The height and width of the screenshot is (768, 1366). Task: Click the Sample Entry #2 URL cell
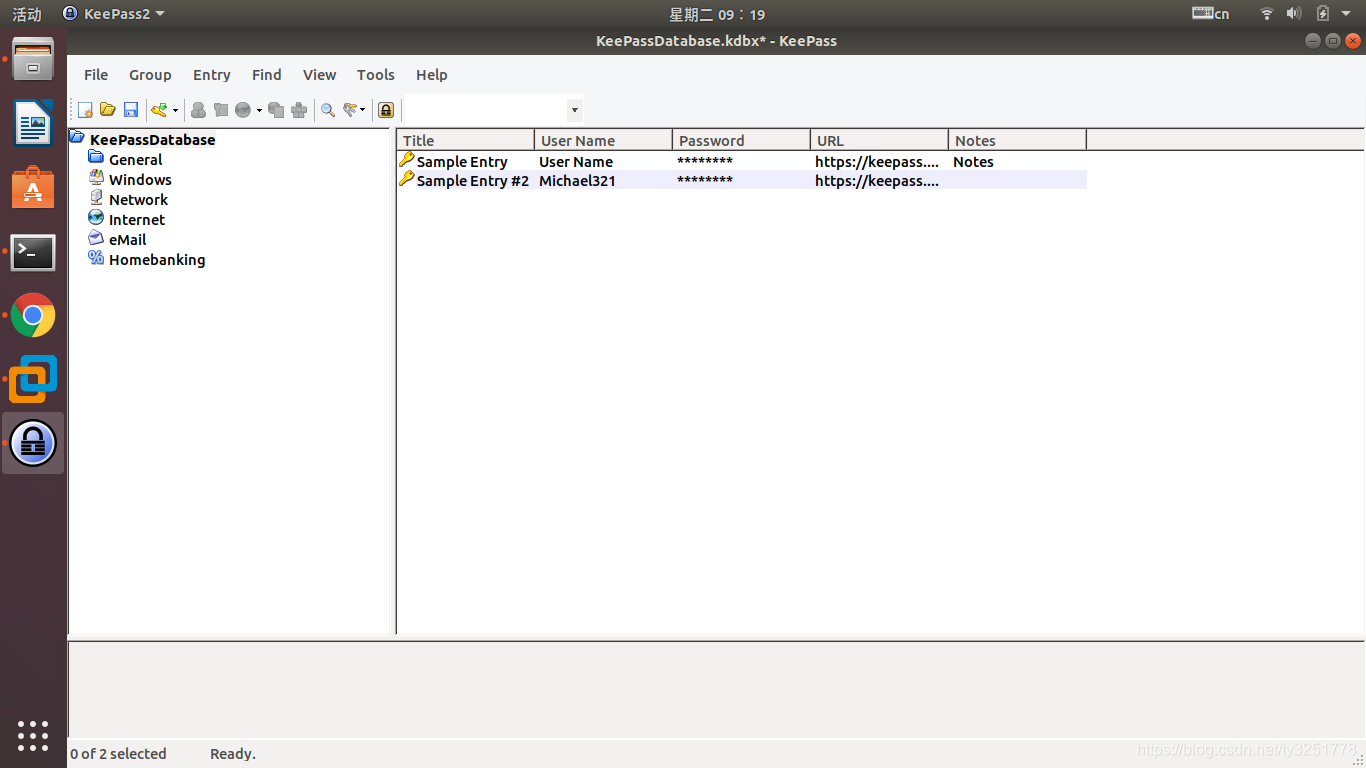coord(877,181)
